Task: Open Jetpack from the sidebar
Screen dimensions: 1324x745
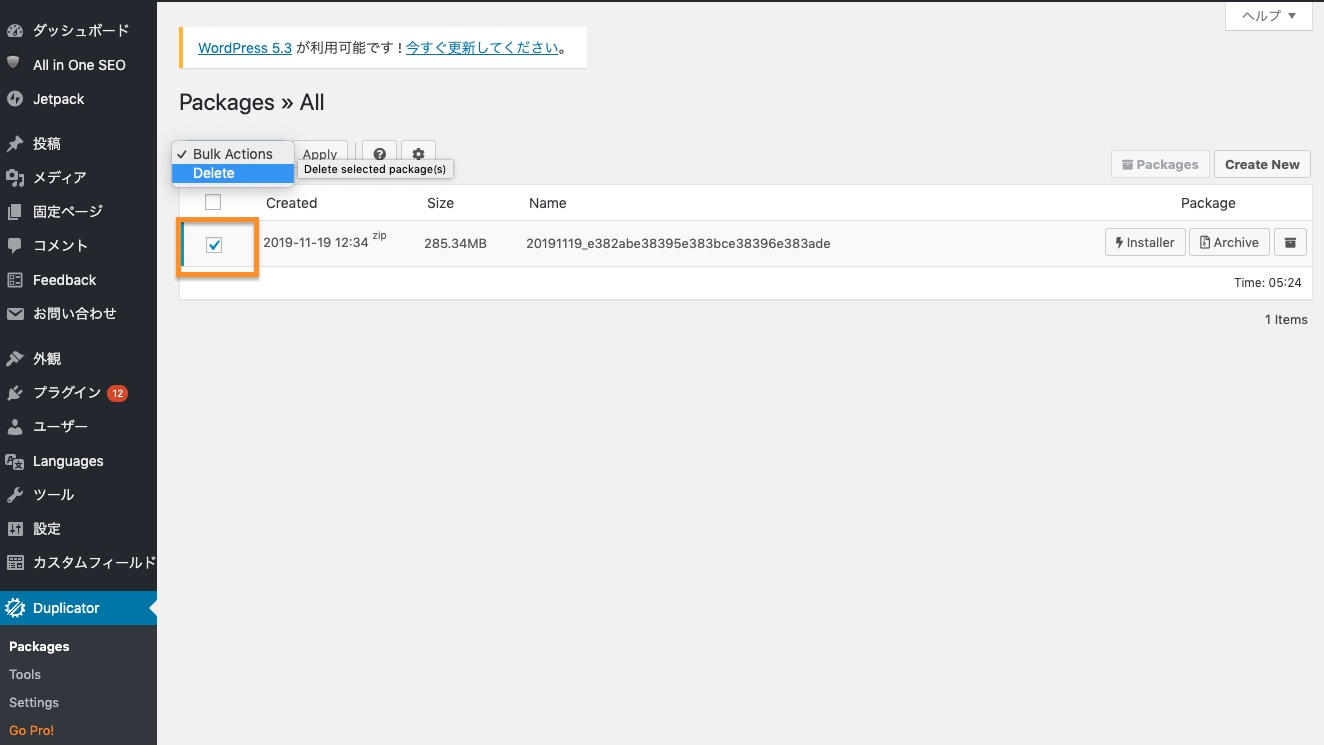Action: [58, 99]
